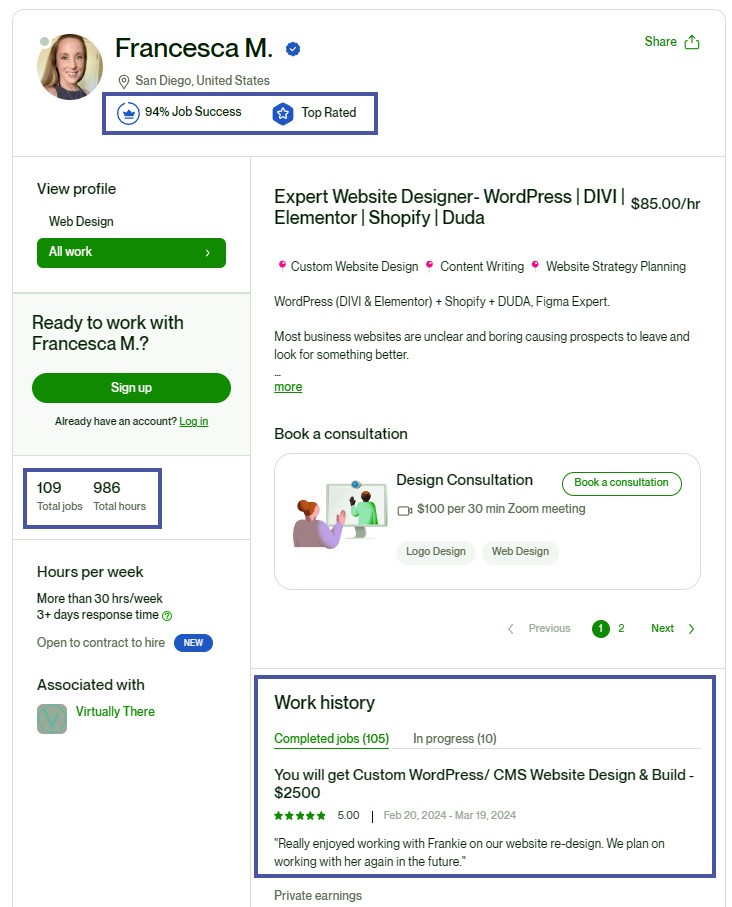Viewport: 732px width, 907px height.
Task: Click the Virtually There company logo icon
Action: pos(50,718)
